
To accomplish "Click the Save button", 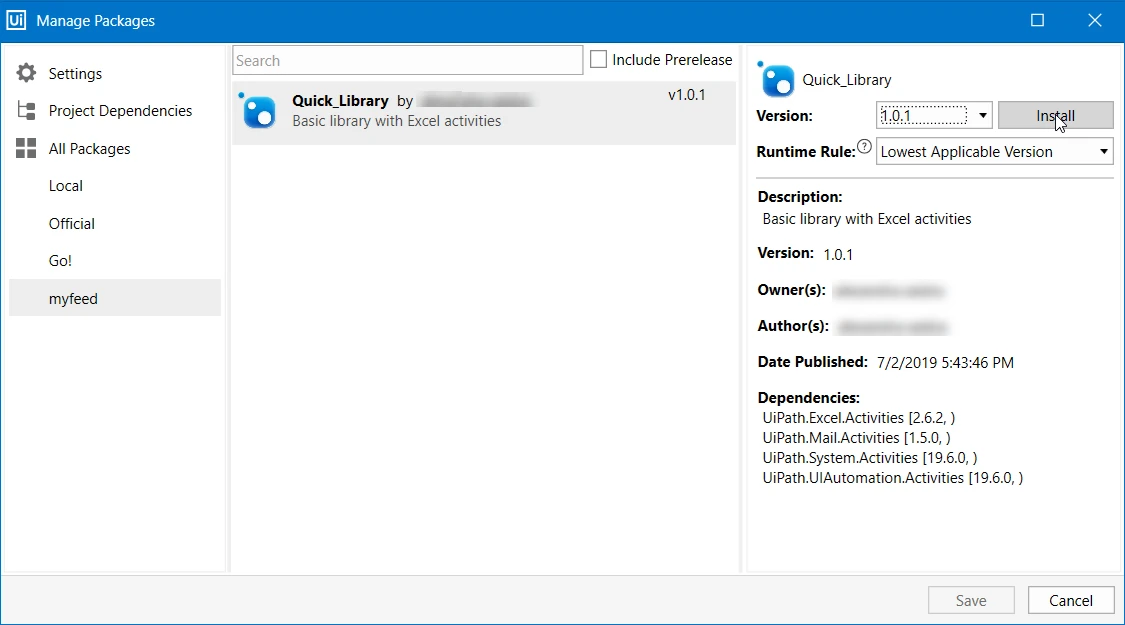I will pos(971,601).
